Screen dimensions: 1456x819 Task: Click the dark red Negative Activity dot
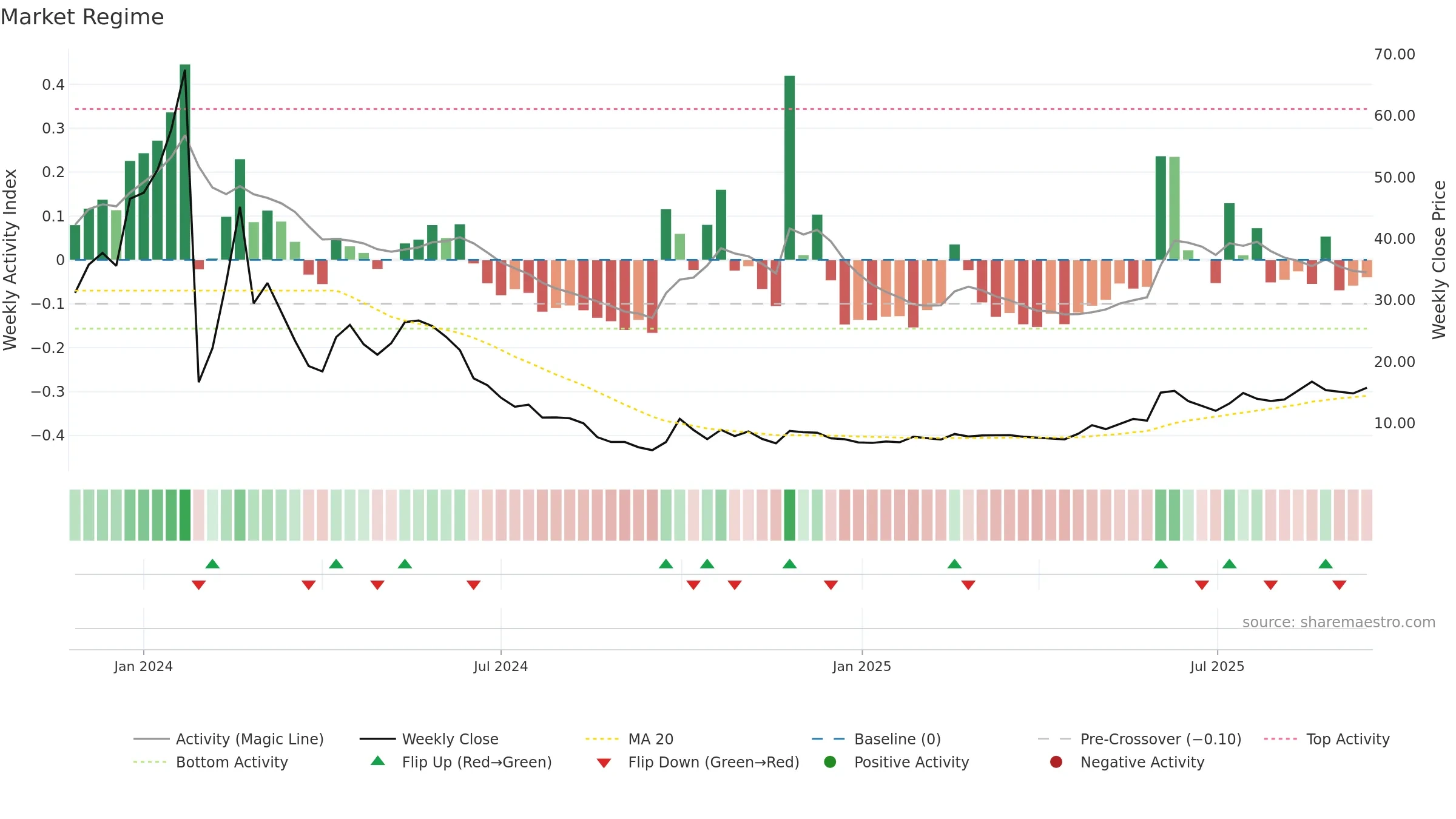1056,762
